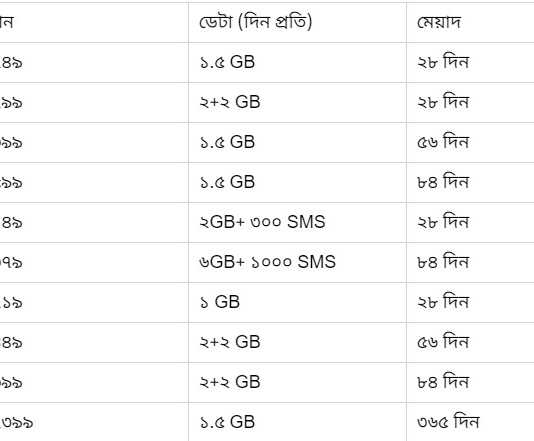Click the ১.৫ GB cell beside ৩৬৫ দিন
Image resolution: width=534 pixels, height=441 pixels.
click(227, 422)
